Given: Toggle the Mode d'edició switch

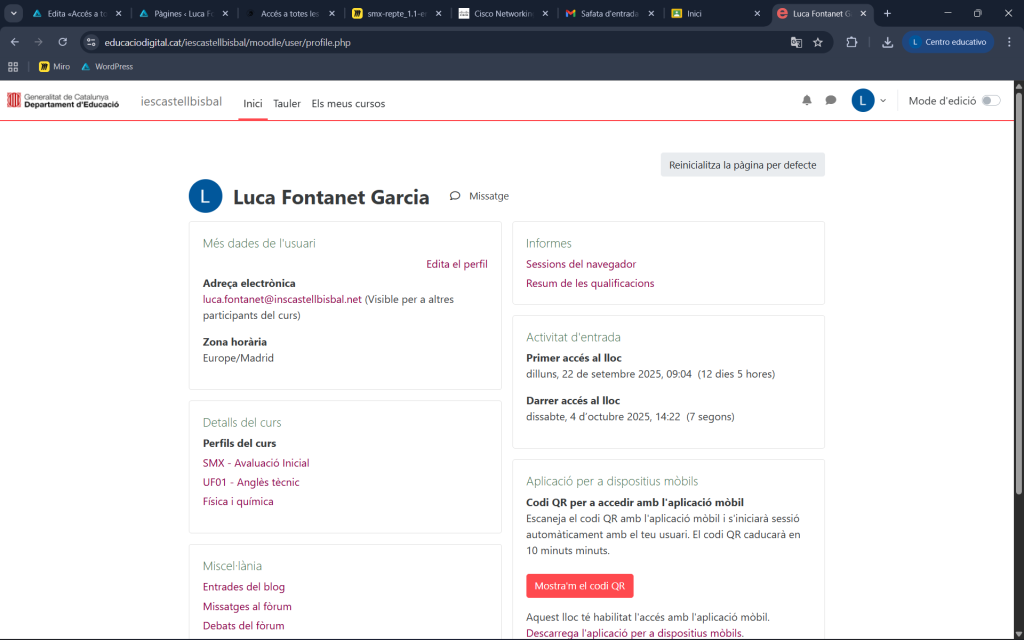Looking at the screenshot, I should (990, 101).
